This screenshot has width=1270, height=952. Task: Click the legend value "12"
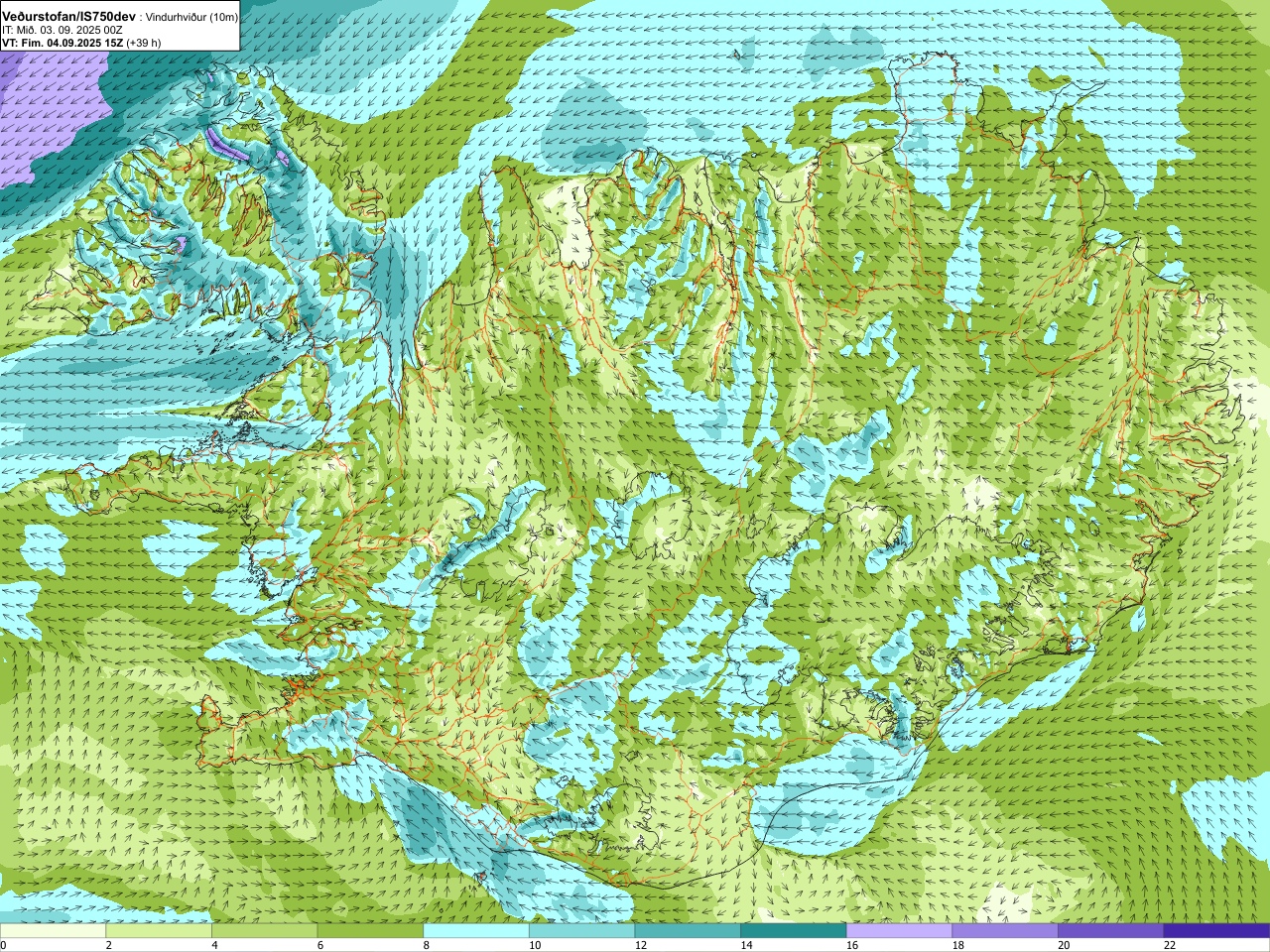(x=641, y=945)
